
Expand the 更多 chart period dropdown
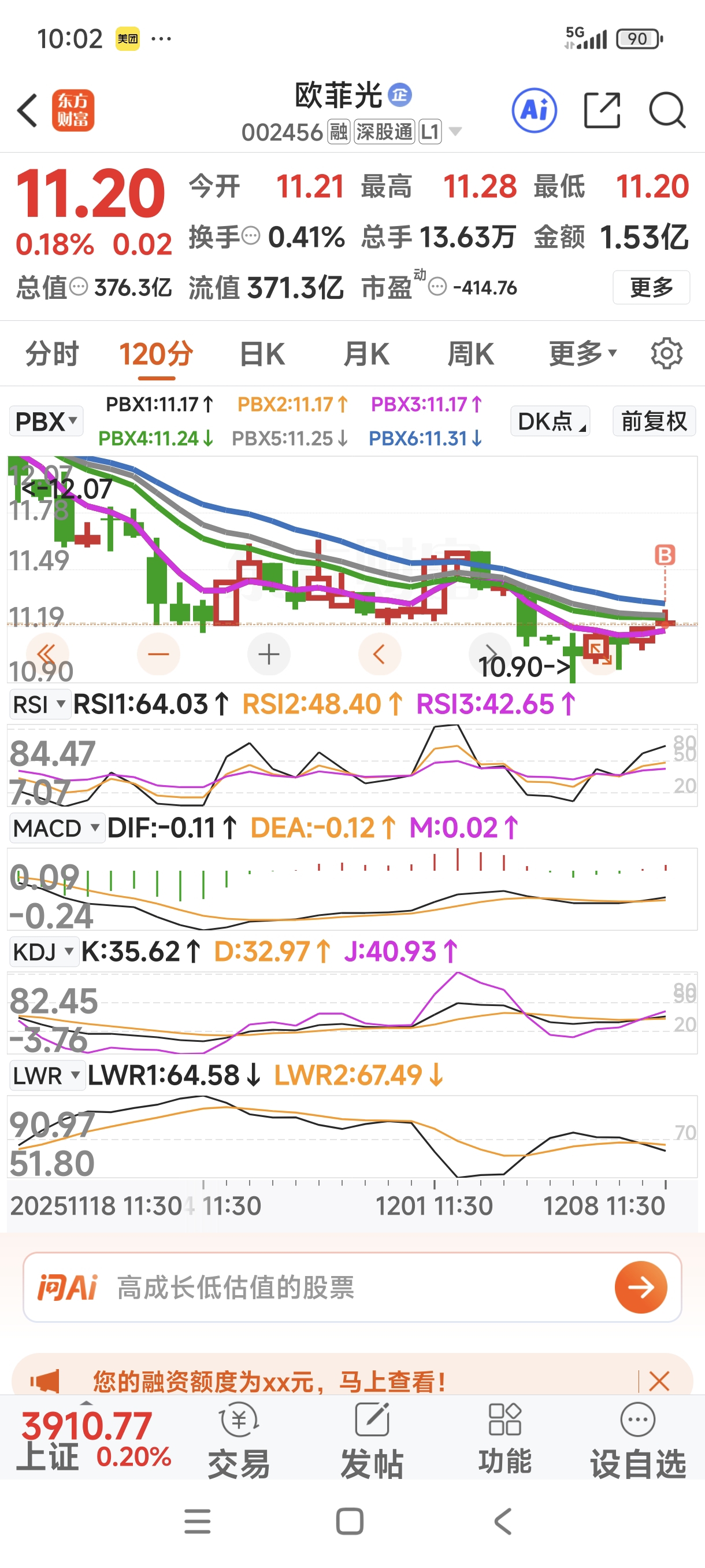pyautogui.click(x=582, y=353)
